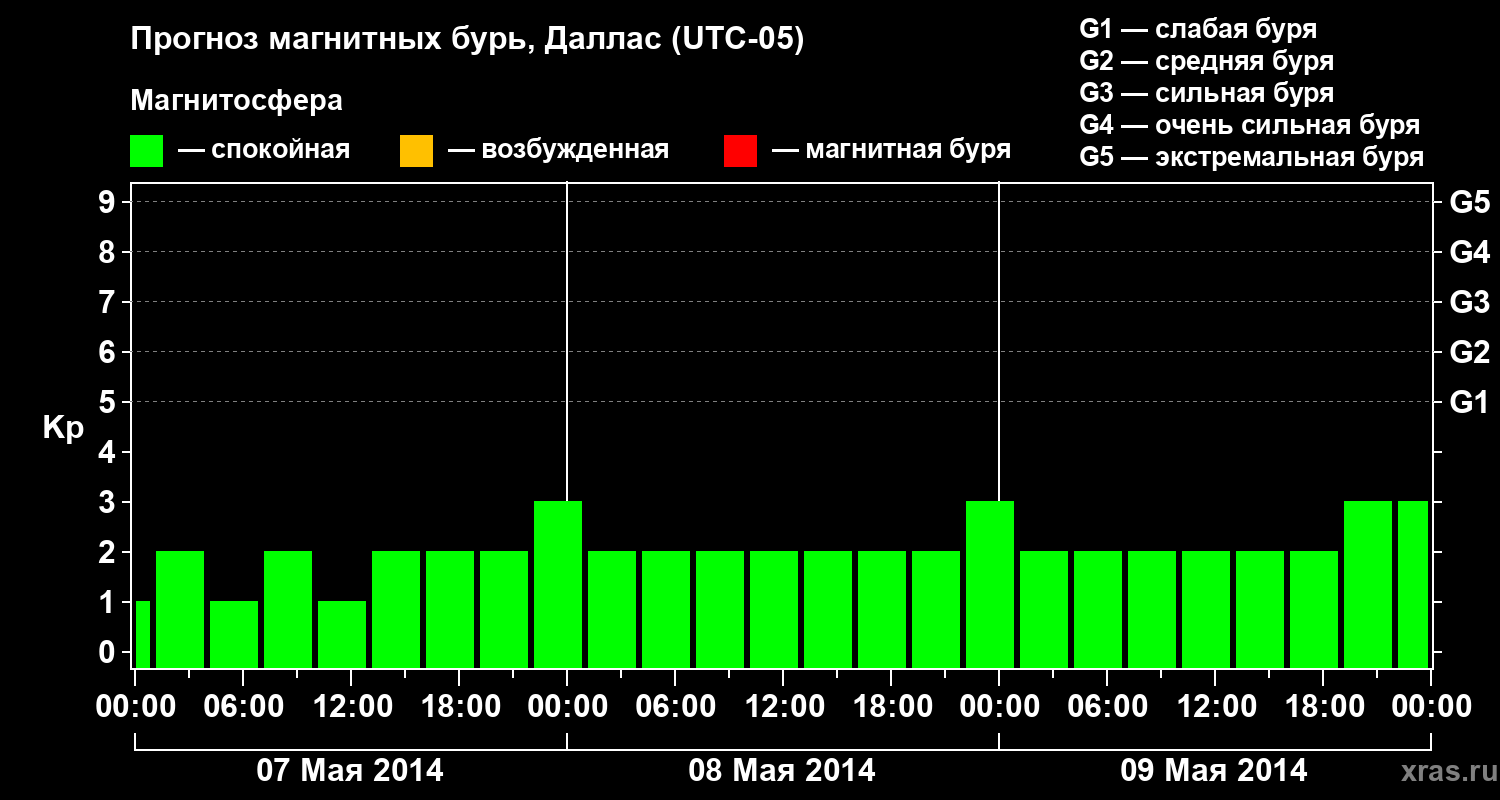
Task: Click the G4 label on the right axis
Action: click(x=1469, y=252)
